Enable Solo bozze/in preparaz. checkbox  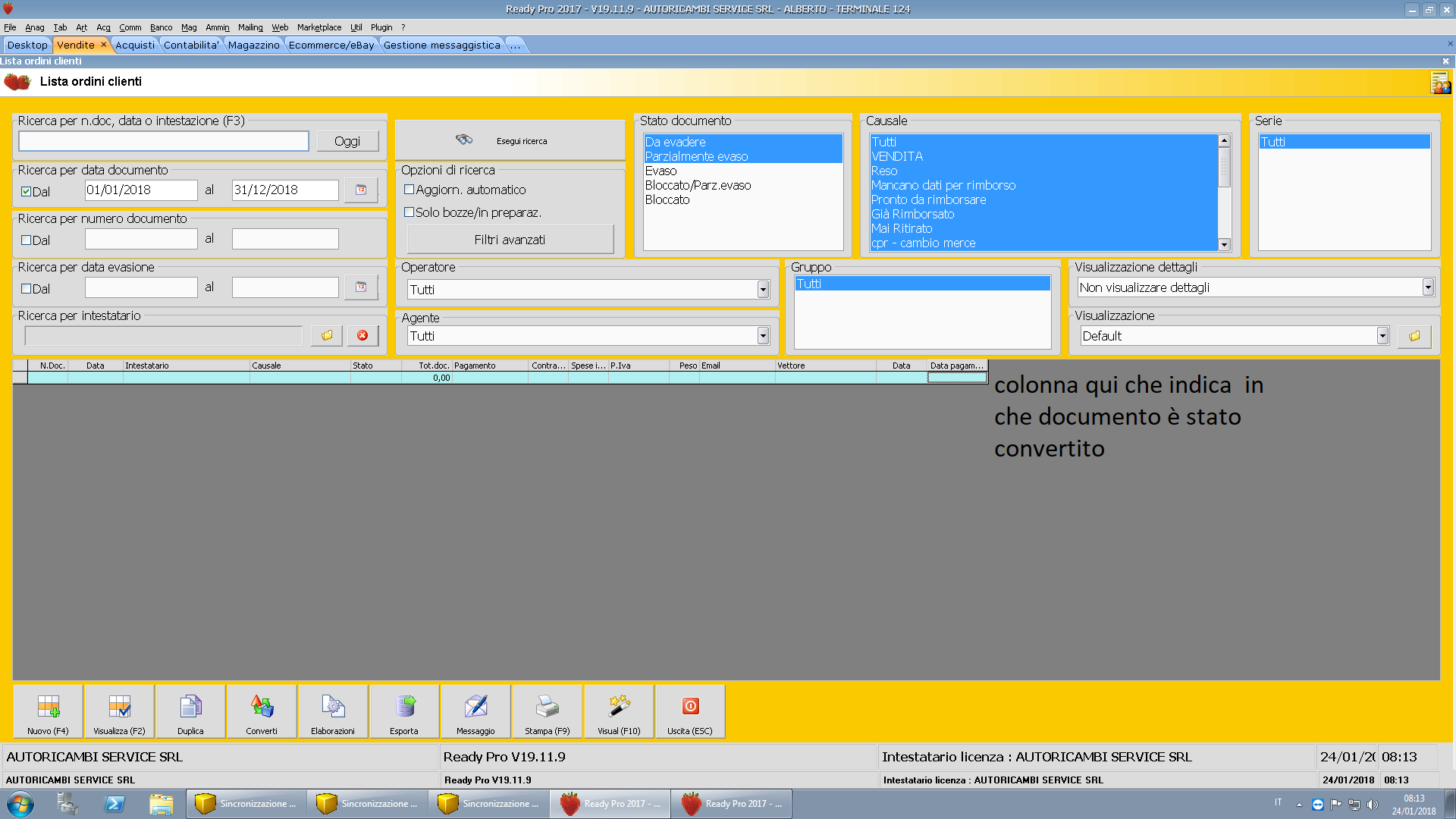click(409, 212)
